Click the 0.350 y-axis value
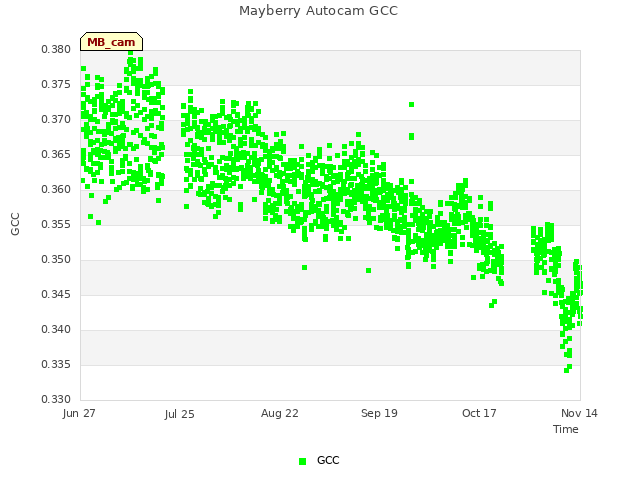This screenshot has width=640, height=480. click(56, 260)
